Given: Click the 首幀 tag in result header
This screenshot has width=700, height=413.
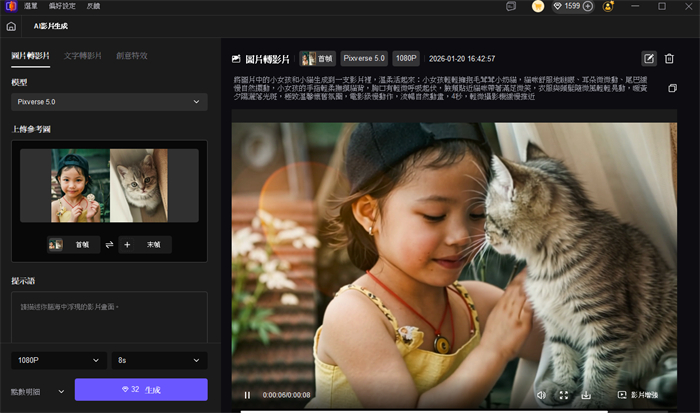Looking at the screenshot, I should pos(317,58).
